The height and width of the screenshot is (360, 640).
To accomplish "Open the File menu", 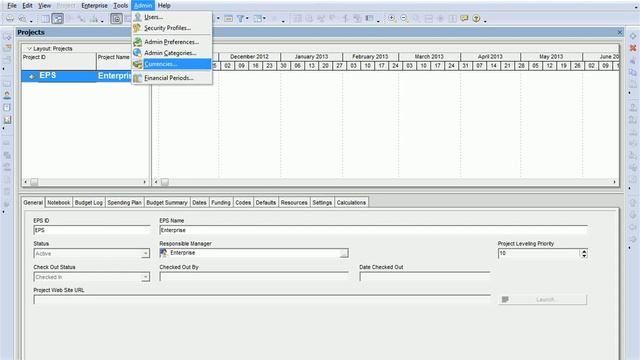I will coord(12,5).
